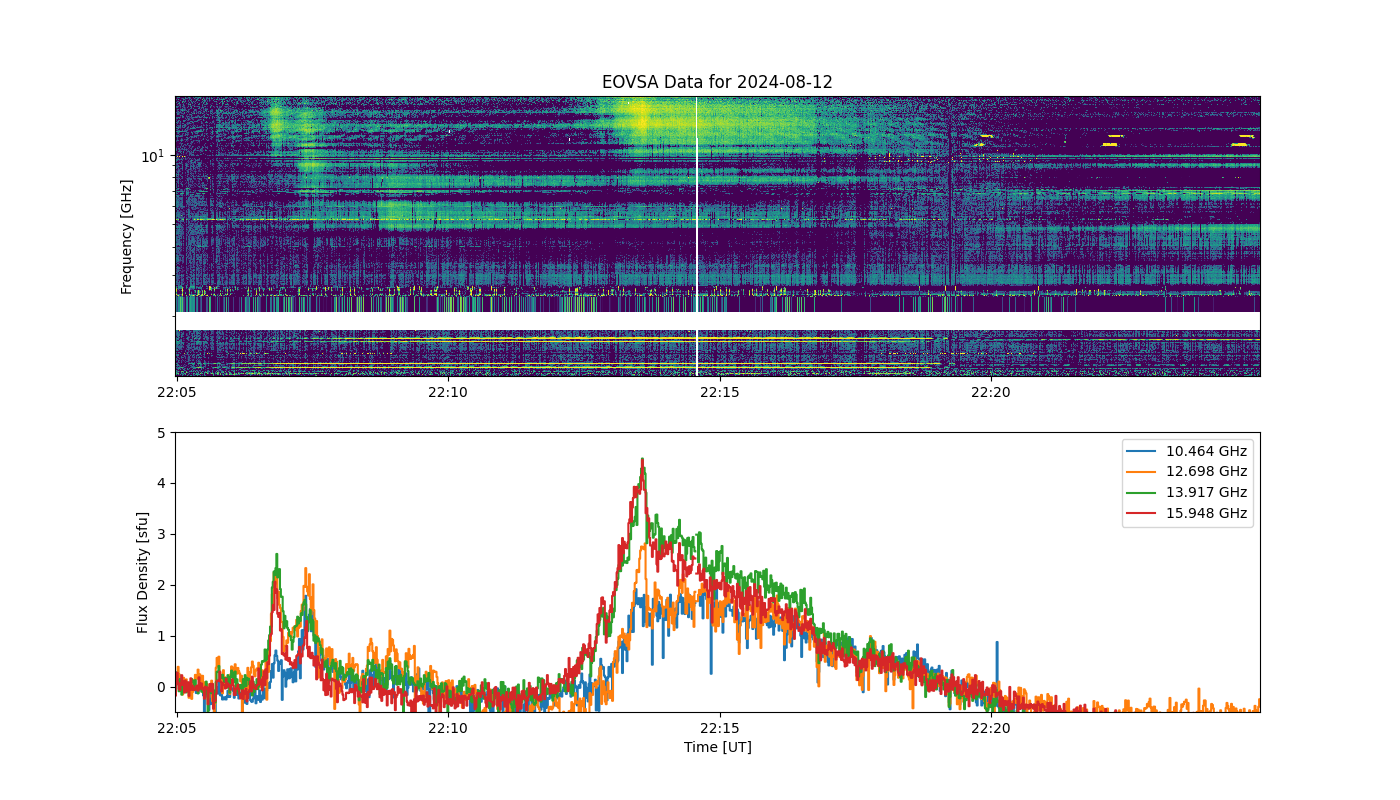Click the 10¹ frequency tick label on the spectrogram
The image size is (1400, 800).
151,156
